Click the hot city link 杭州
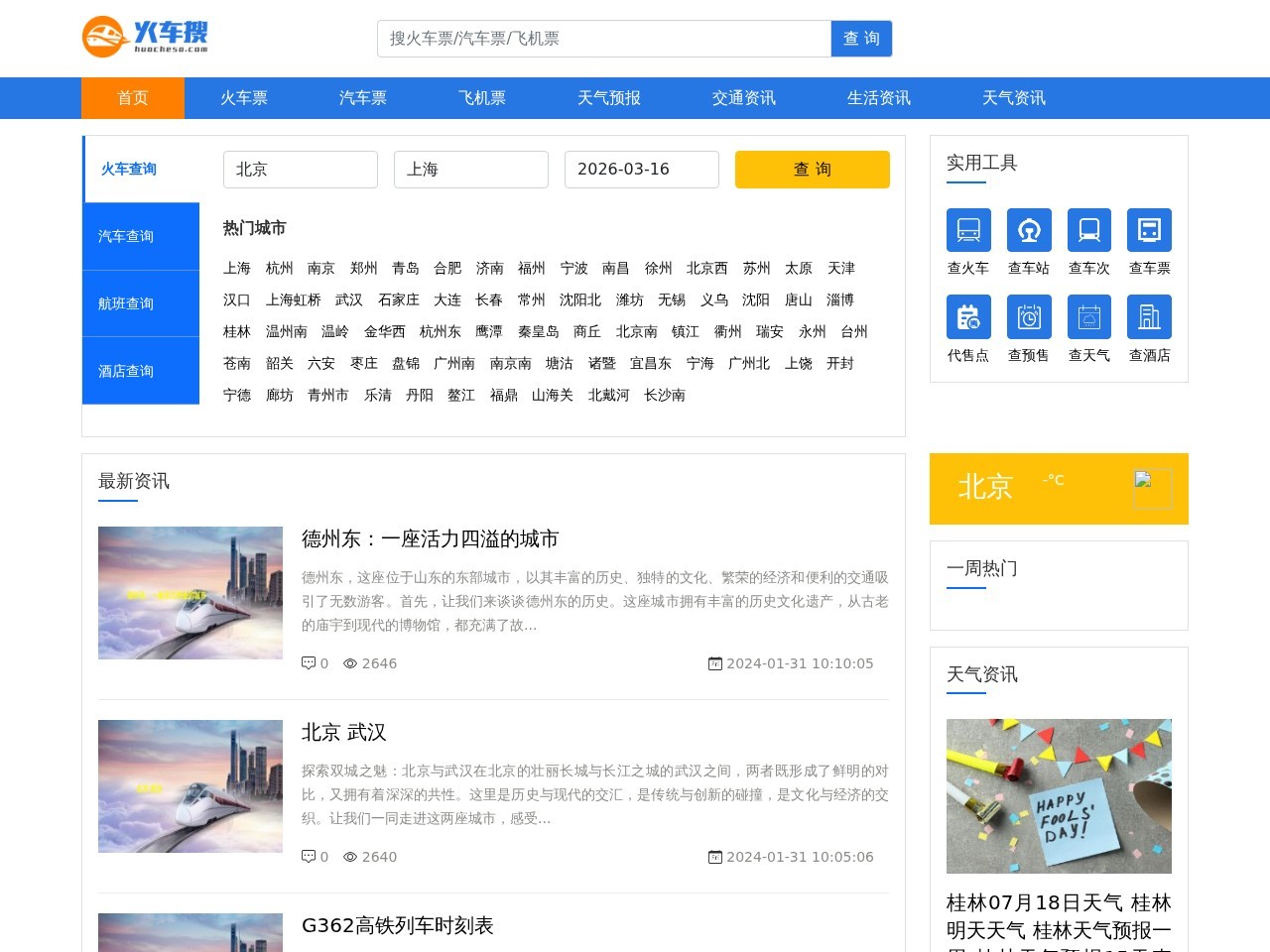The image size is (1270, 952). [x=279, y=268]
